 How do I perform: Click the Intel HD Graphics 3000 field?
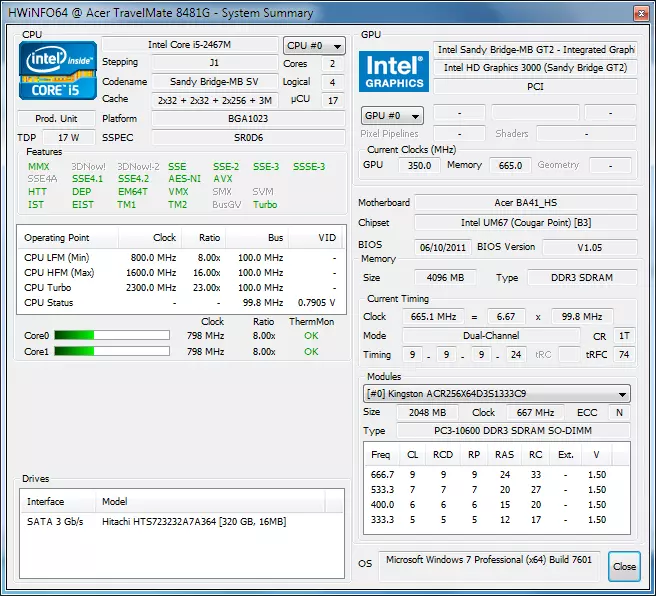535,68
